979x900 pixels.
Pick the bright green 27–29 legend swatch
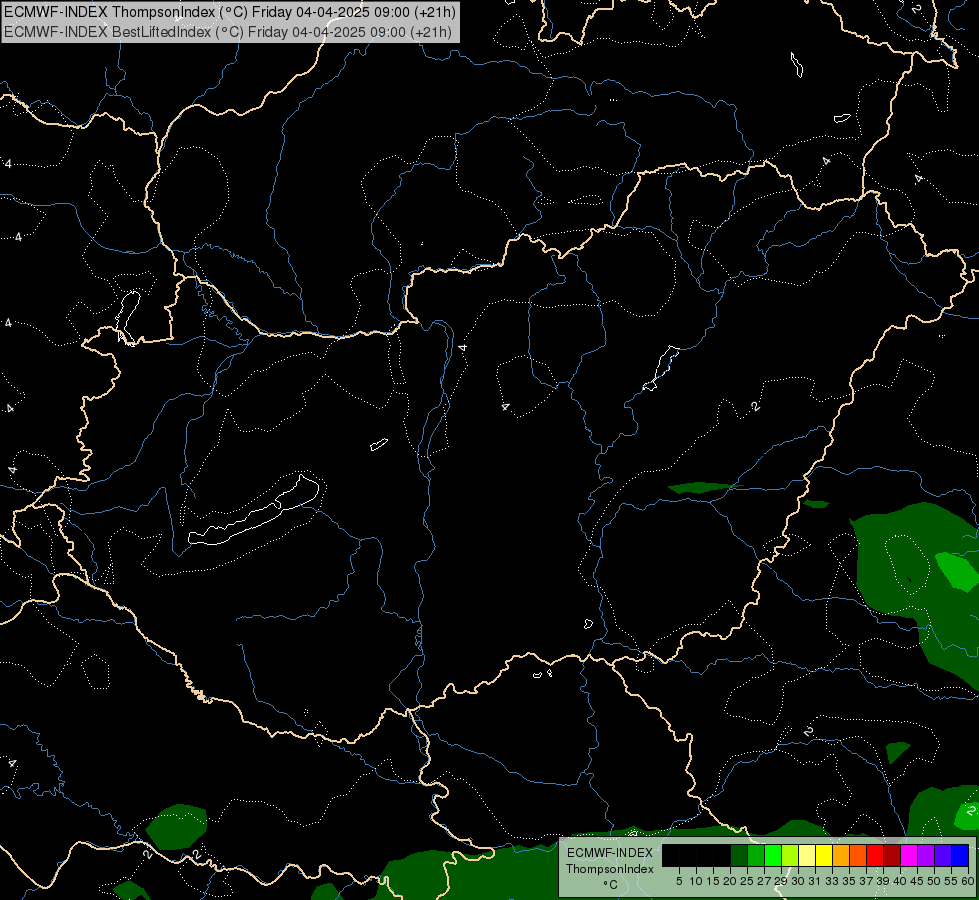click(773, 855)
